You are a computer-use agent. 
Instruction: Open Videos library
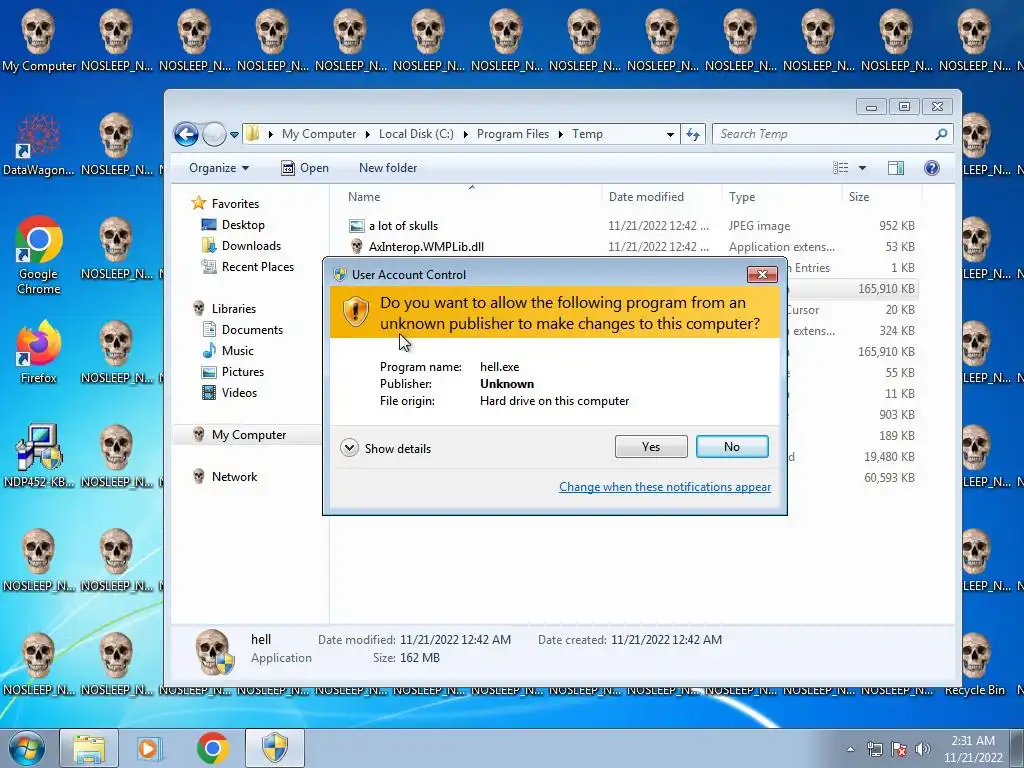click(x=229, y=392)
